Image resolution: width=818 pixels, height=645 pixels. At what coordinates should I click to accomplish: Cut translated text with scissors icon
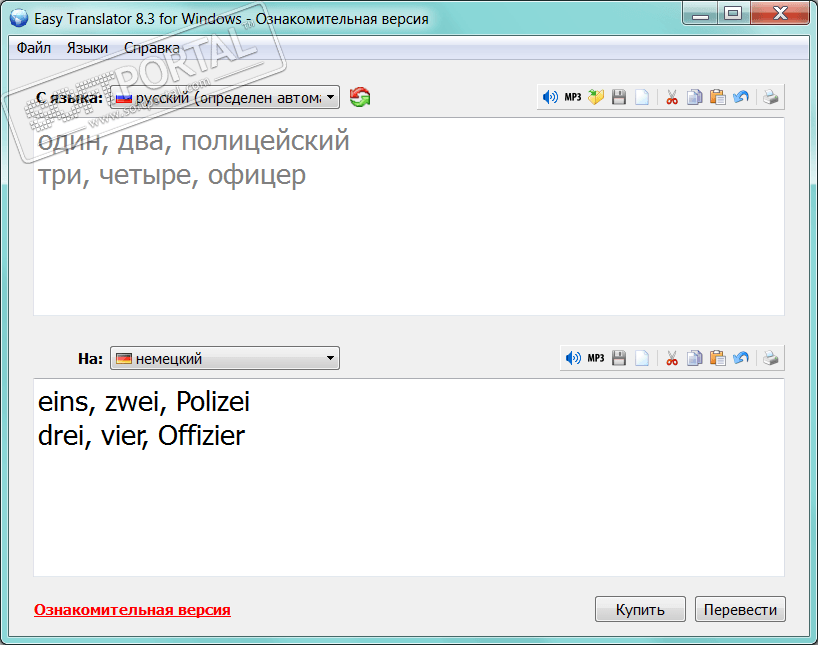pos(672,358)
